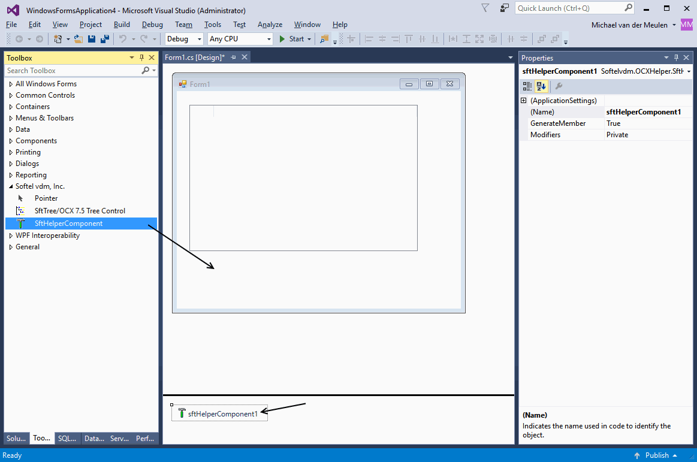Open the Toolbox window options dropdown

[132, 58]
